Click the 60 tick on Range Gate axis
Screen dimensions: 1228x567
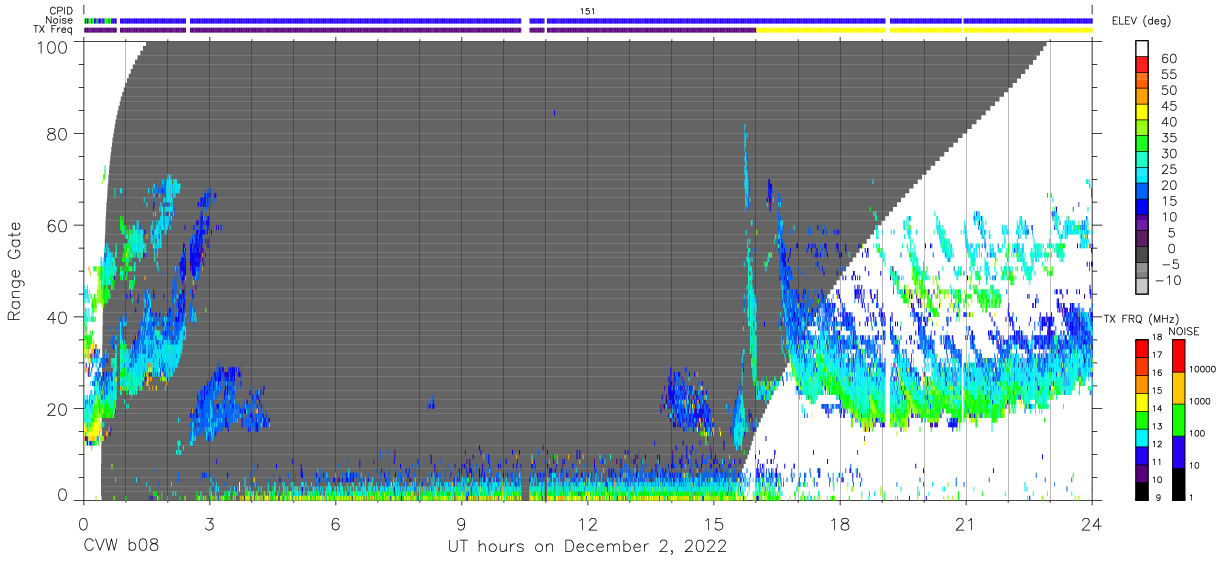tap(58, 226)
